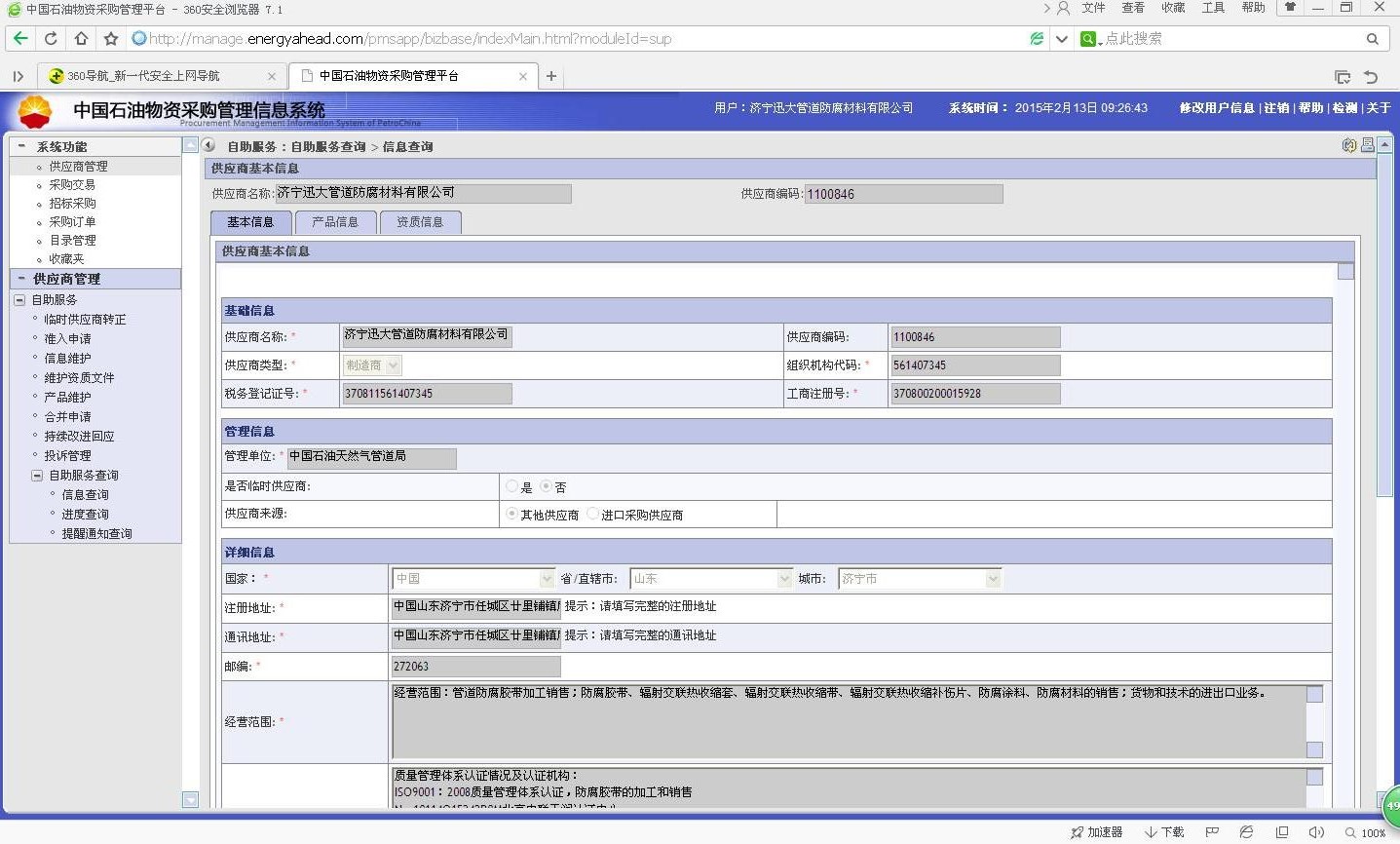Image resolution: width=1400 pixels, height=844 pixels.
Task: Open a new browser tab
Action: click(551, 76)
